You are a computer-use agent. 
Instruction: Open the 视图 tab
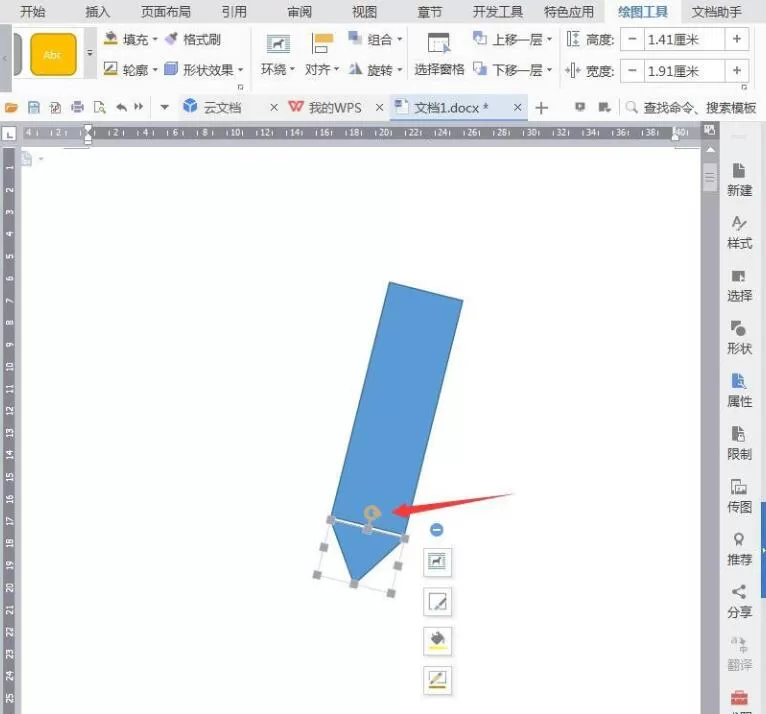point(364,11)
